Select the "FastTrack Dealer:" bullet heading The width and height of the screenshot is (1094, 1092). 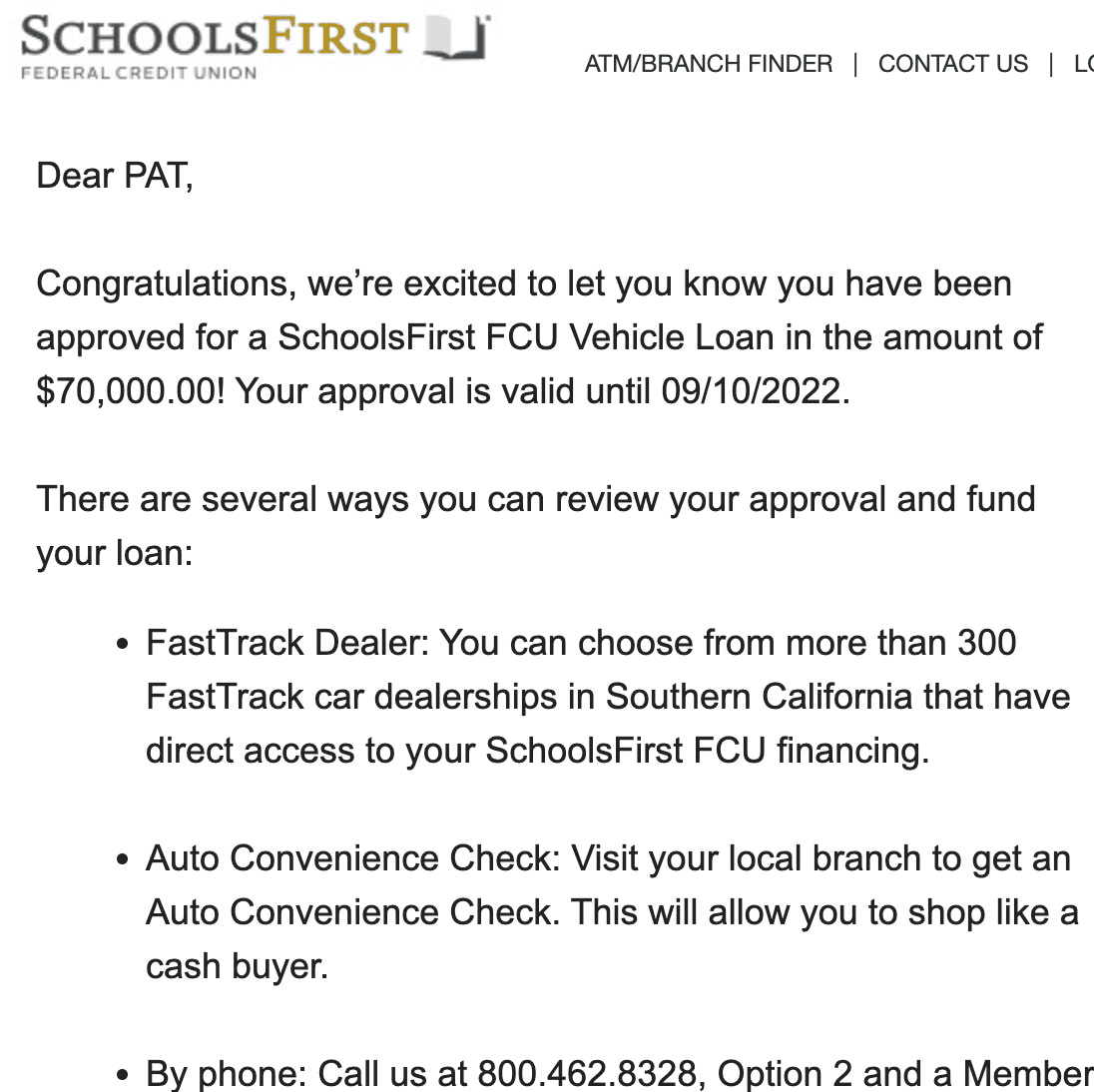(287, 643)
